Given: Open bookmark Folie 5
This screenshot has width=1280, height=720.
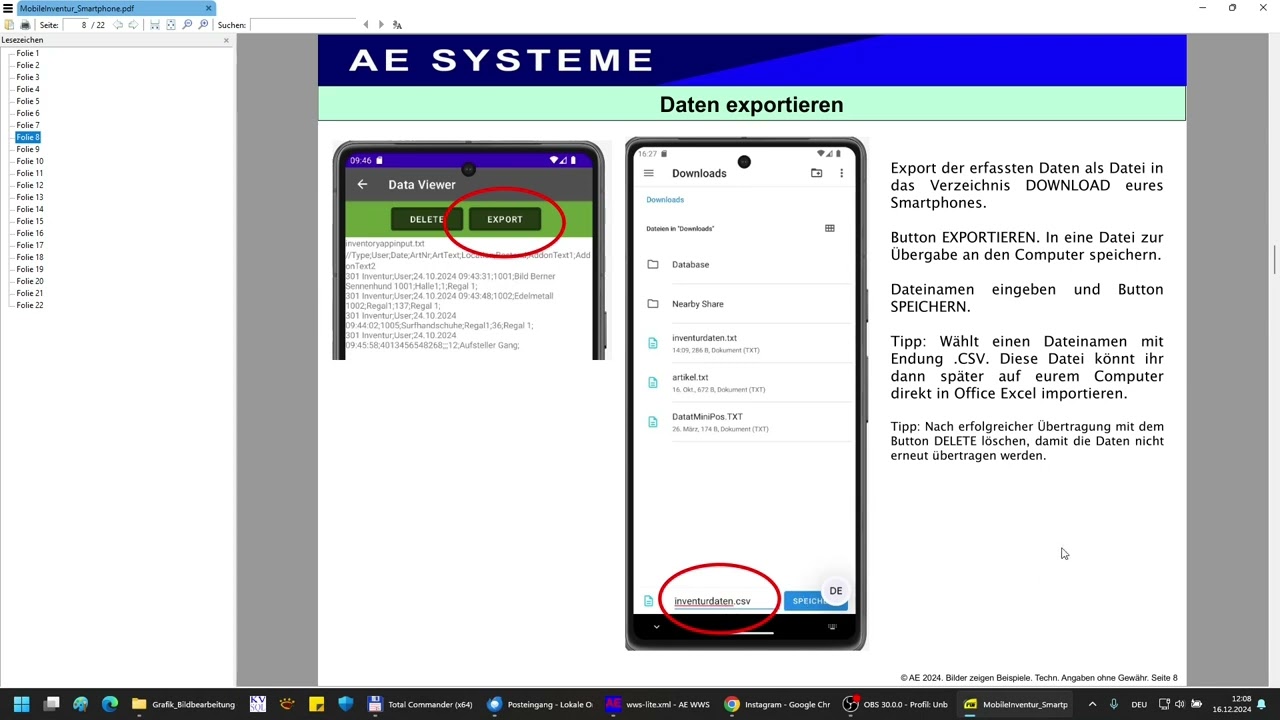Looking at the screenshot, I should click(x=28, y=101).
